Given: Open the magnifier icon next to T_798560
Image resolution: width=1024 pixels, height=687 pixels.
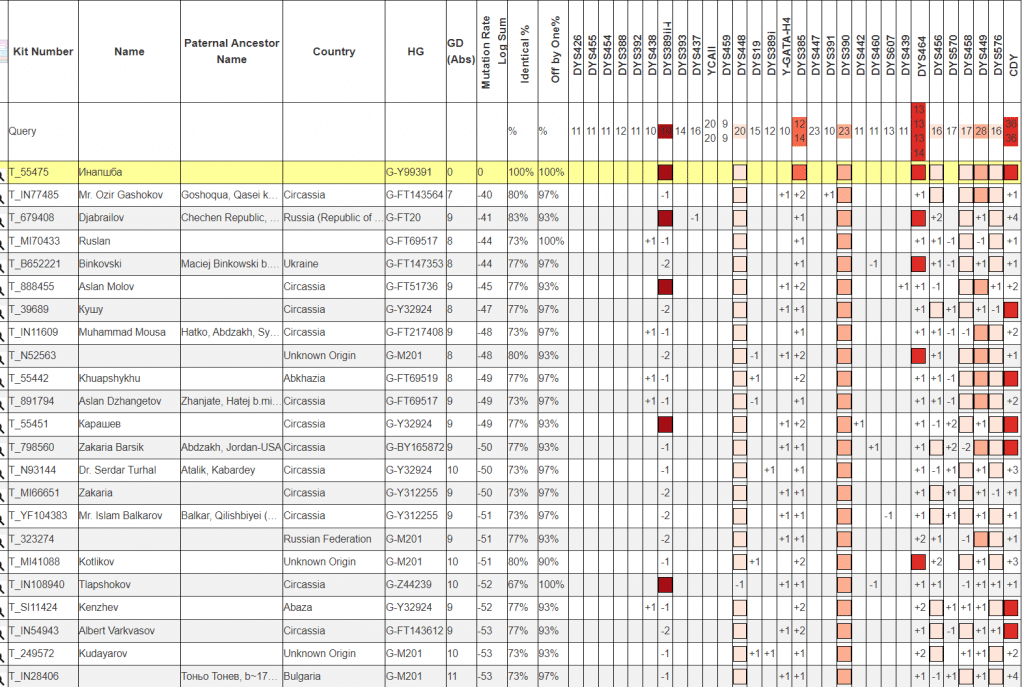Looking at the screenshot, I should 3,448.
